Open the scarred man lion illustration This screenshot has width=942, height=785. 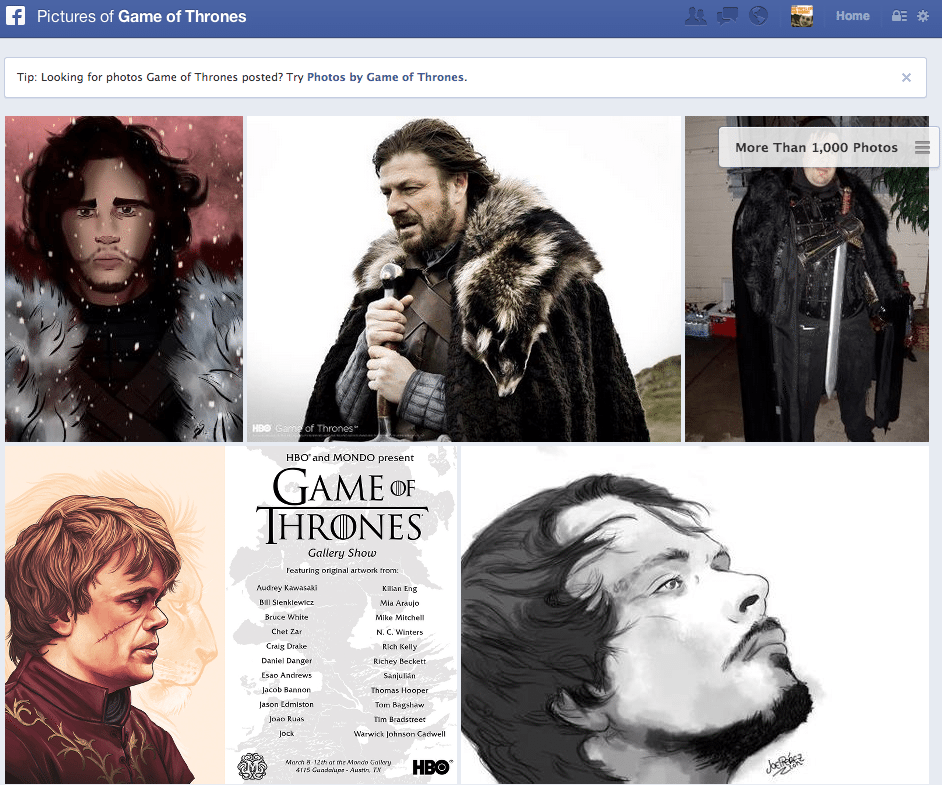point(115,615)
